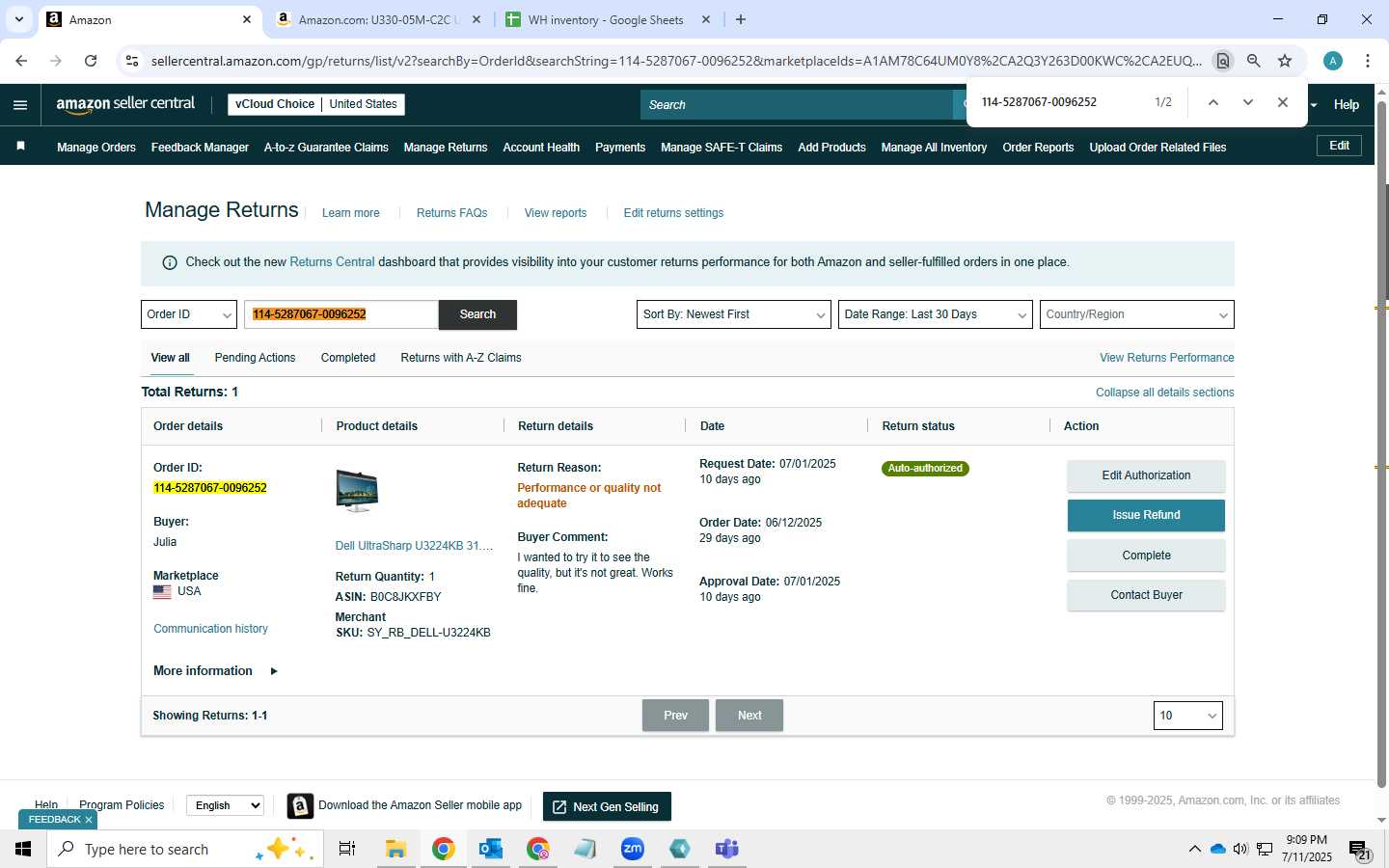This screenshot has height=868, width=1389.
Task: Open the Sort By: Newest First dropdown
Action: coord(733,314)
